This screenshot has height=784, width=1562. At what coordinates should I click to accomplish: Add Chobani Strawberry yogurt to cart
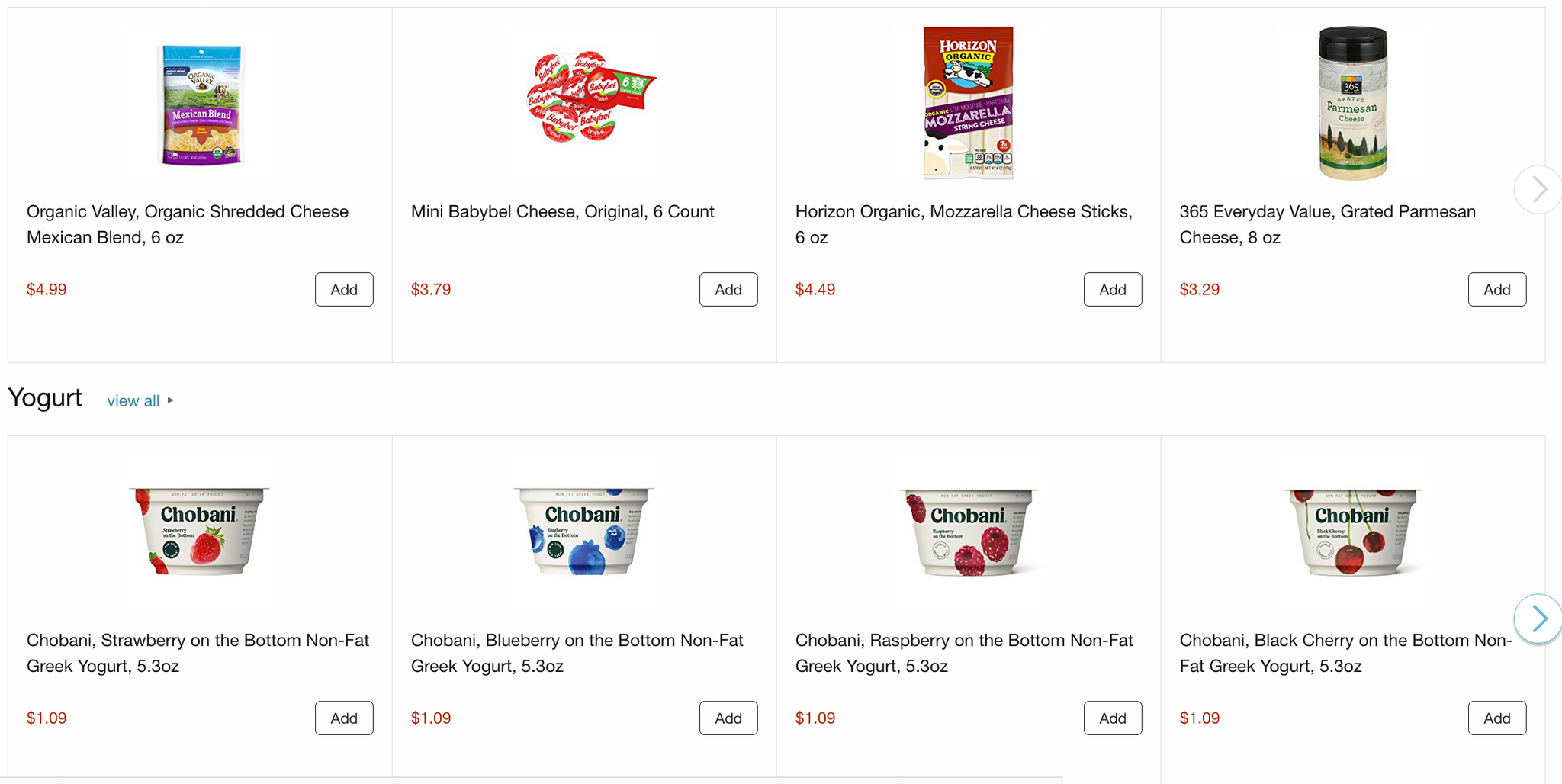click(x=343, y=718)
